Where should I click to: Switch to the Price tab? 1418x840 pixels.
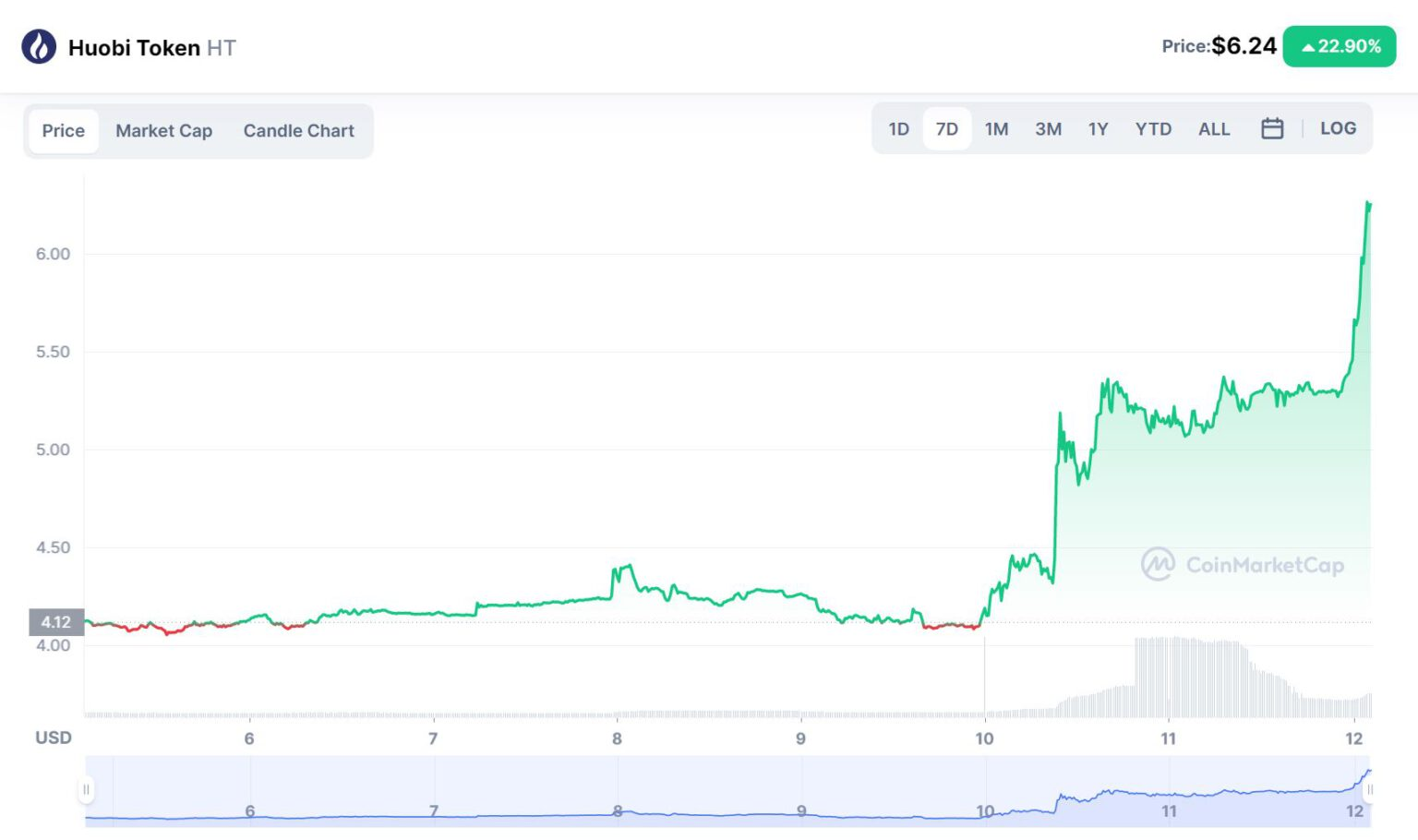click(x=63, y=131)
